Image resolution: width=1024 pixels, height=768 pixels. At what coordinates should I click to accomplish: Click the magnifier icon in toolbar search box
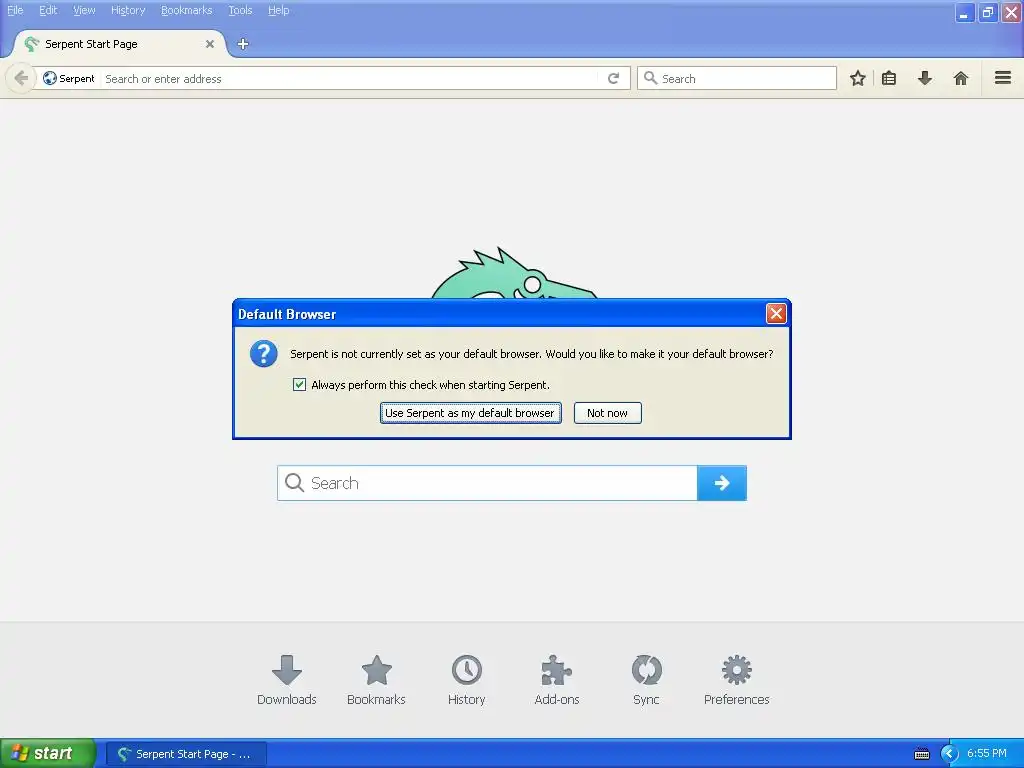650,78
